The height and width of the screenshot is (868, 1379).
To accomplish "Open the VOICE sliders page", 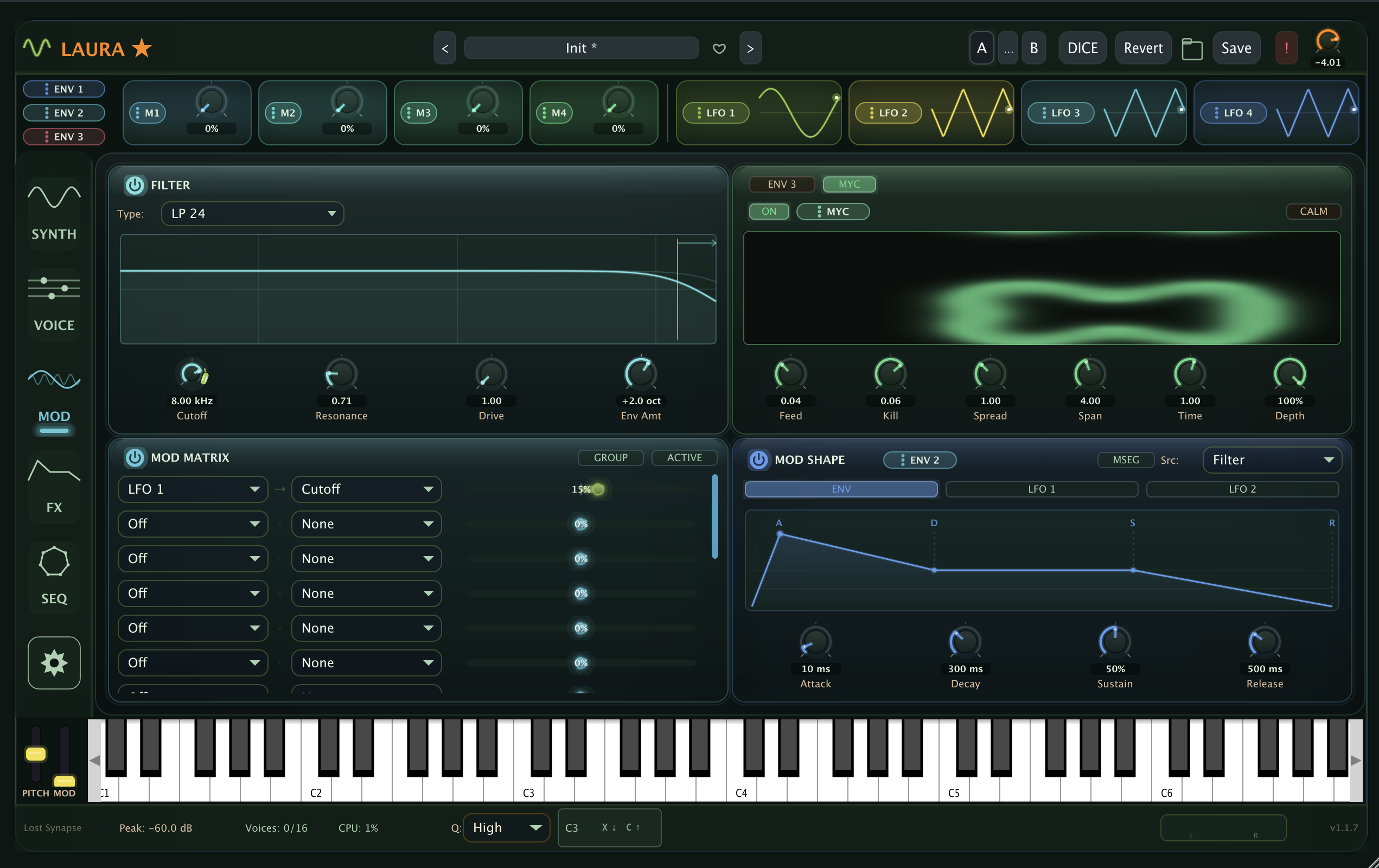I will coord(54,304).
